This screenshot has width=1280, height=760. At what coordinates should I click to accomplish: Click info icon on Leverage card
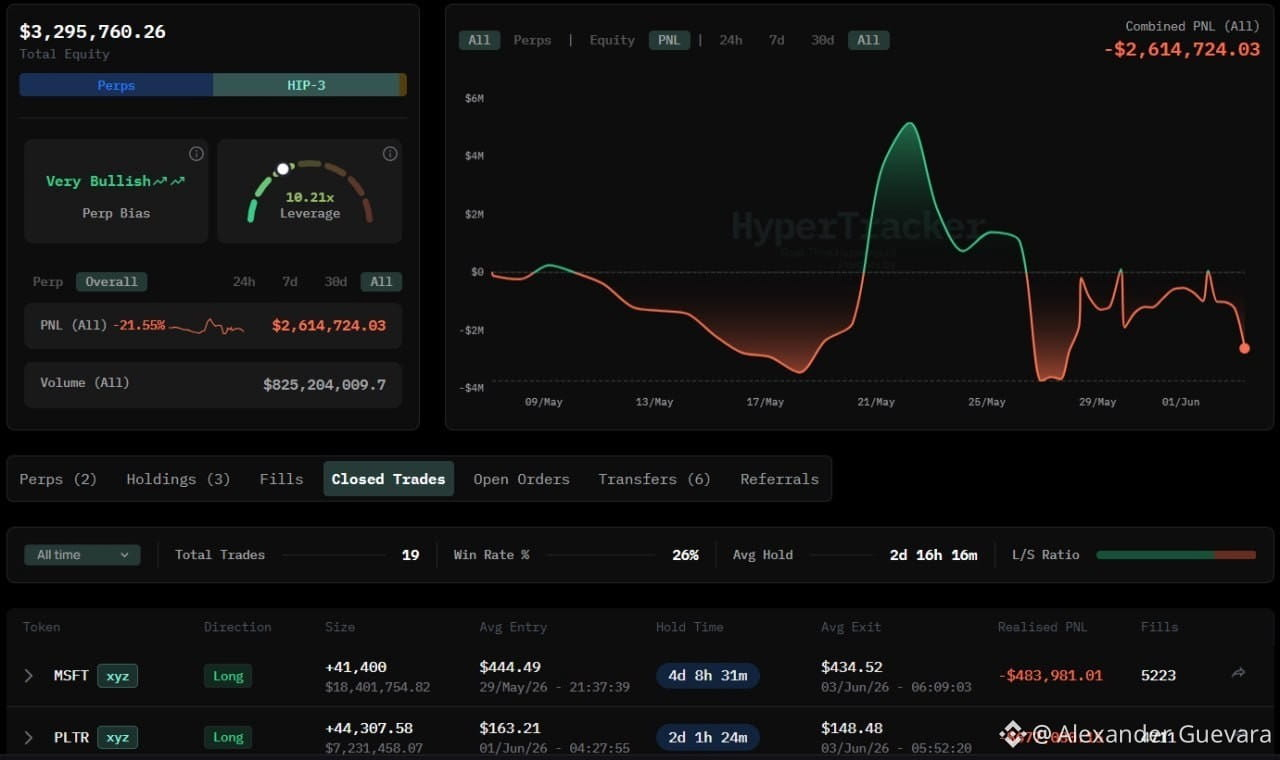coord(390,154)
